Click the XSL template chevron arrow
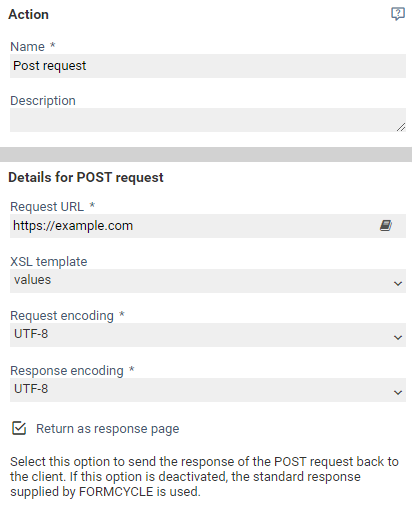Screen dimensions: 412x509 tap(398, 284)
